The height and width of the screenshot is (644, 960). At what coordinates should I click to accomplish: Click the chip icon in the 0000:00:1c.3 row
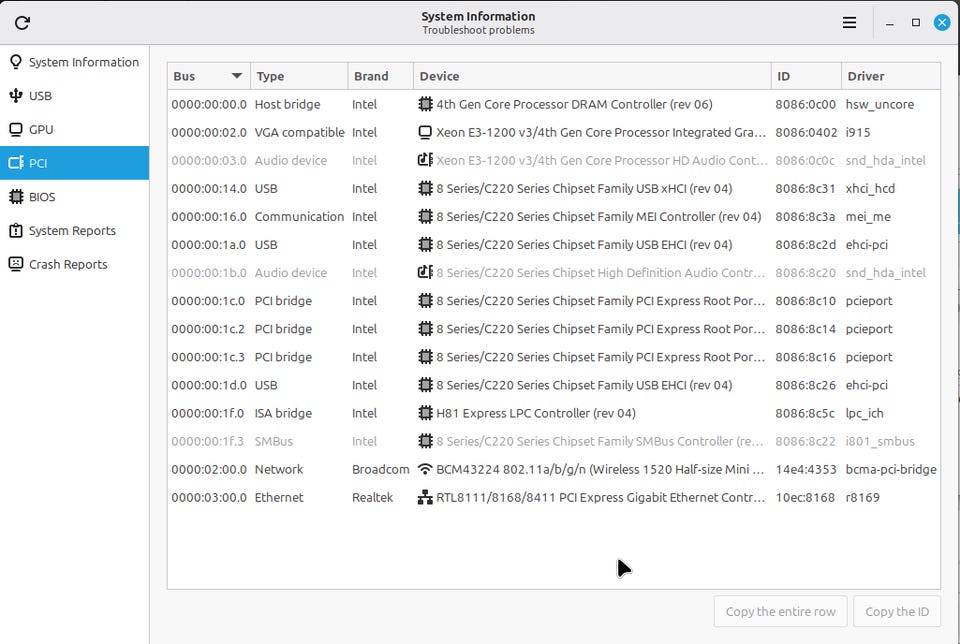pos(425,357)
